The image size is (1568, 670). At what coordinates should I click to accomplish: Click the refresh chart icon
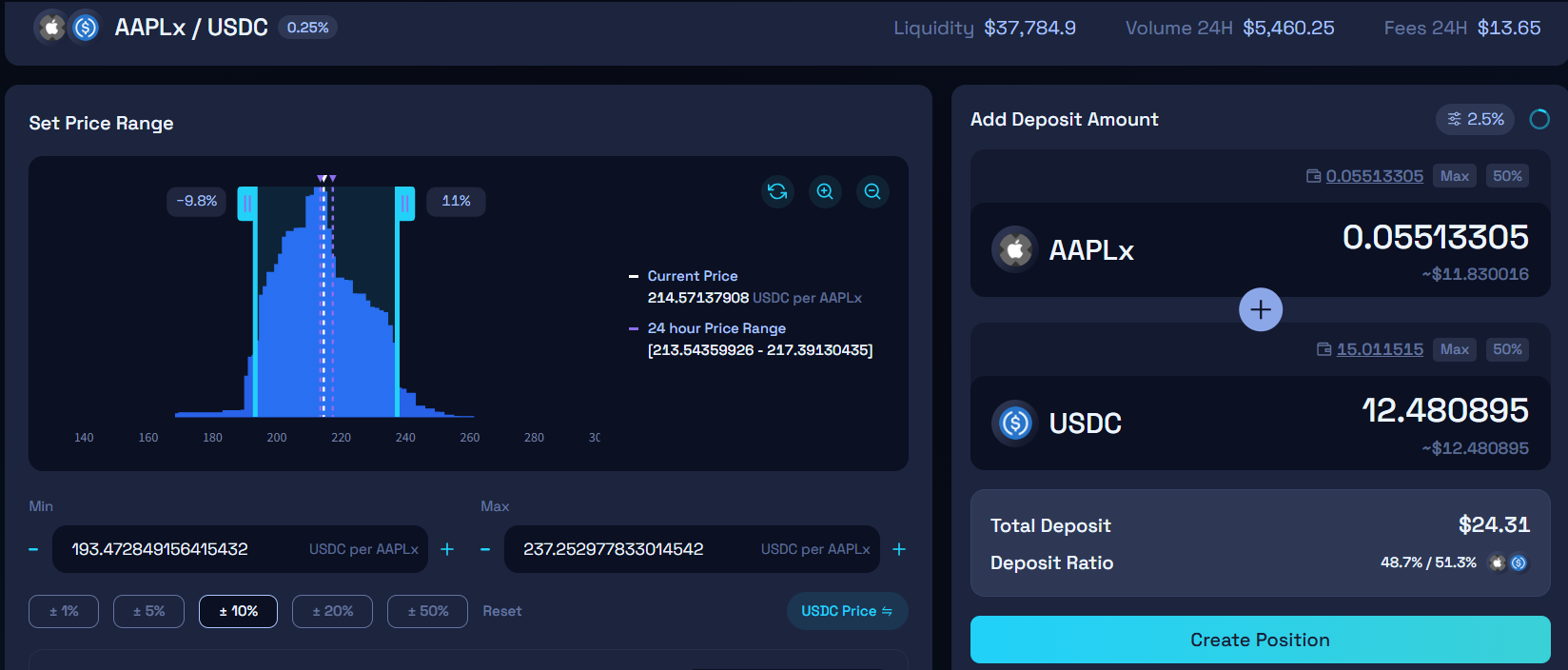point(777,191)
